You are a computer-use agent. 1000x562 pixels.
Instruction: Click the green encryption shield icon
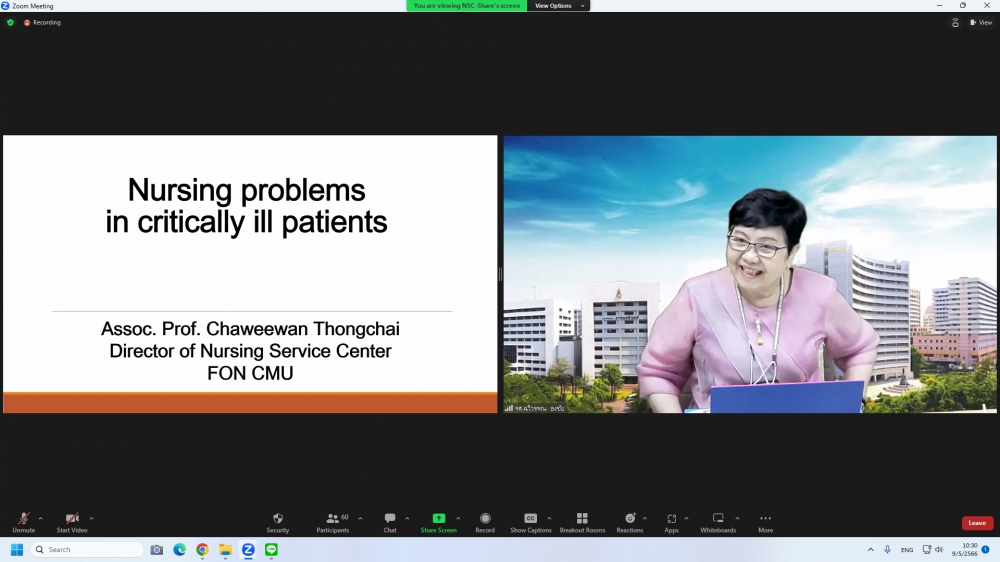point(11,22)
